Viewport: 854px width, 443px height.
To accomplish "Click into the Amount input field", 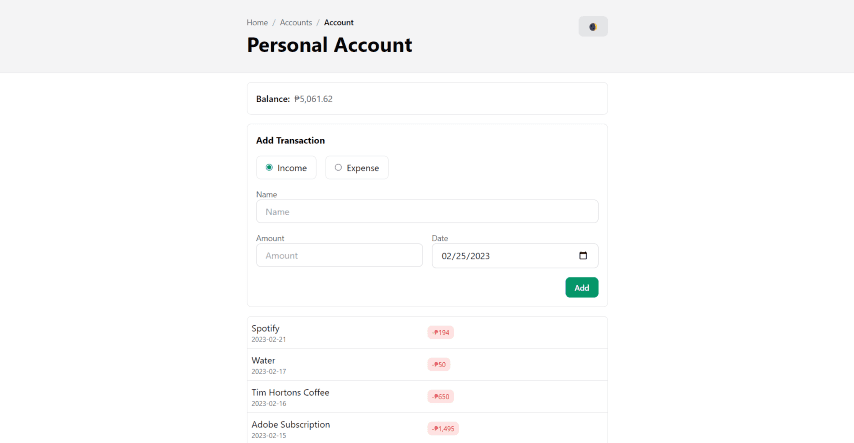I will (x=339, y=256).
